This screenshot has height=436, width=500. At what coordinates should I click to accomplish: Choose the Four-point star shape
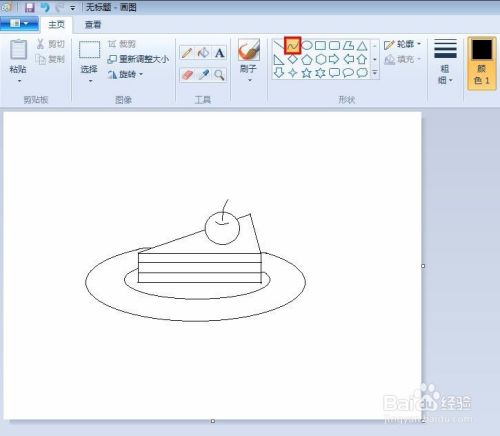(x=293, y=73)
